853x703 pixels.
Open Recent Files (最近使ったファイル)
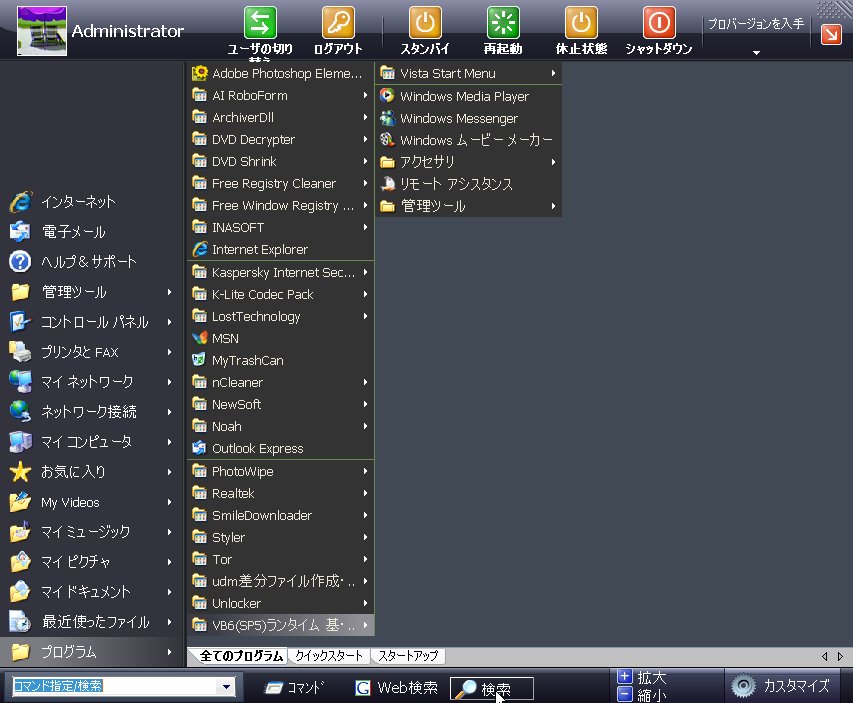point(91,621)
